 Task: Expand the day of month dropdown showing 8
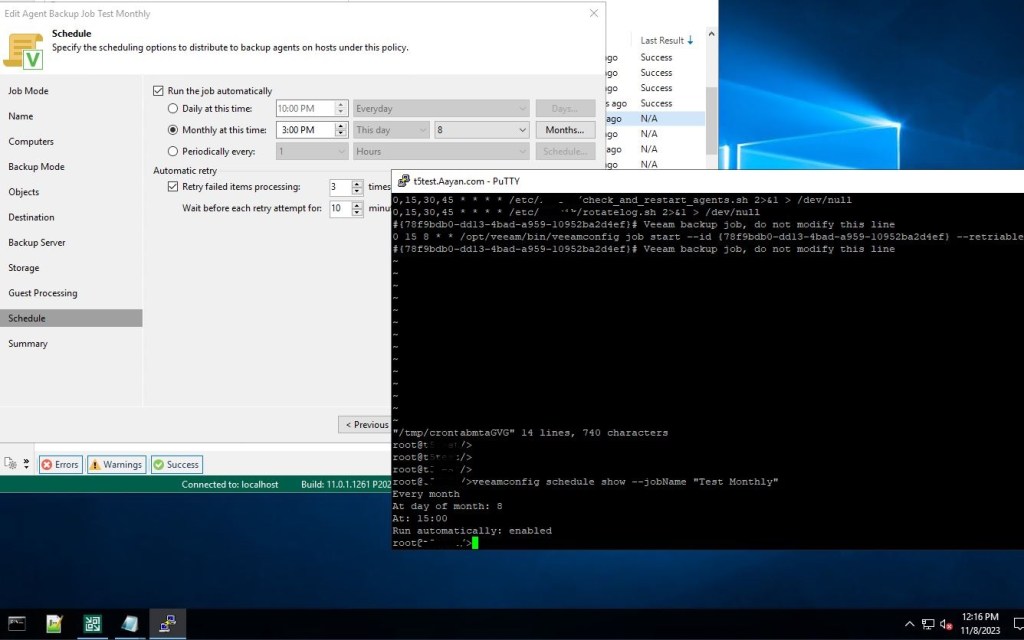point(481,130)
